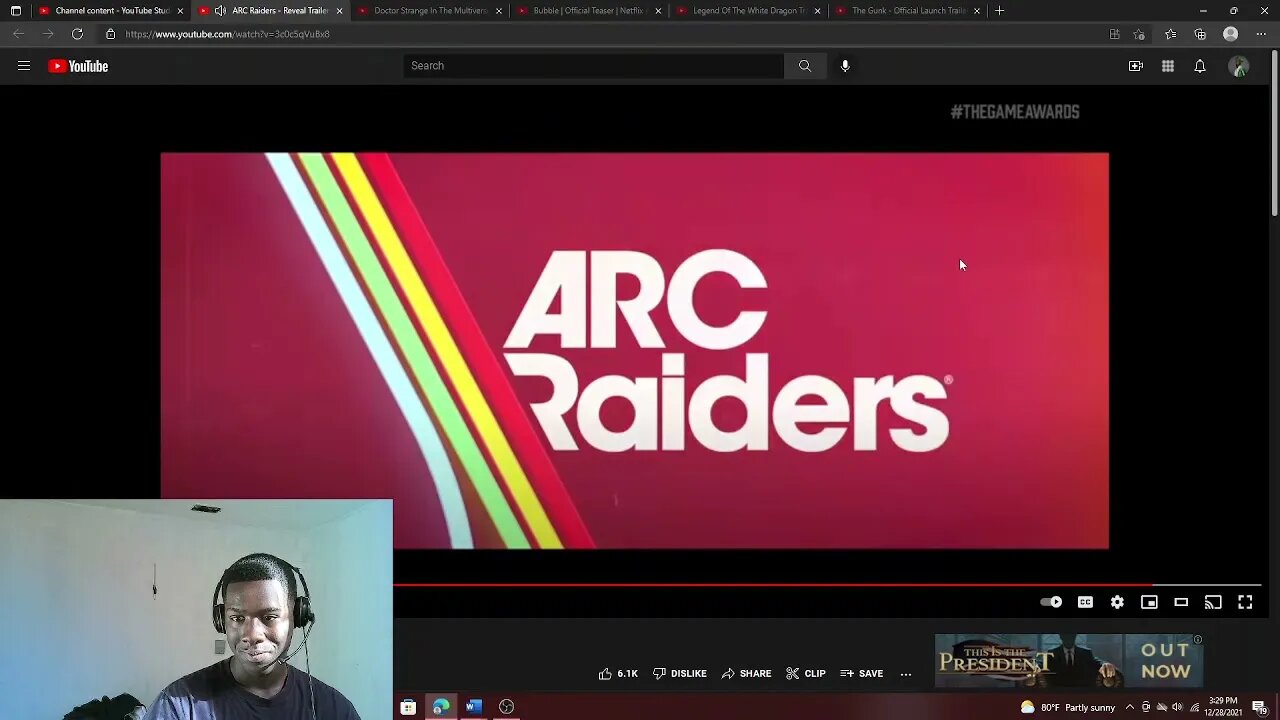Open the SHARE dialog
Image resolution: width=1280 pixels, height=720 pixels.
click(747, 674)
